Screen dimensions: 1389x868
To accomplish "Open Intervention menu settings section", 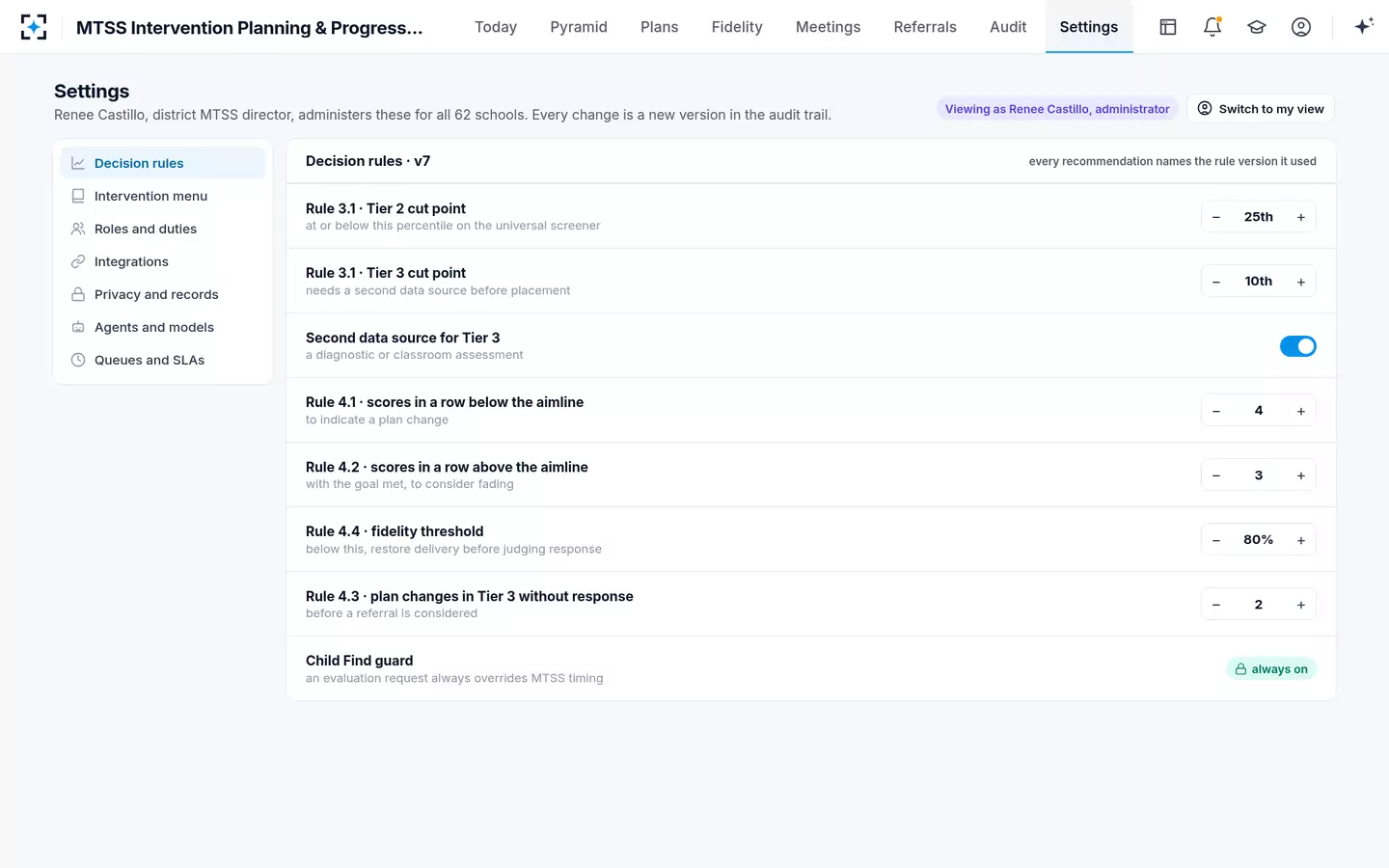I will pos(162,196).
